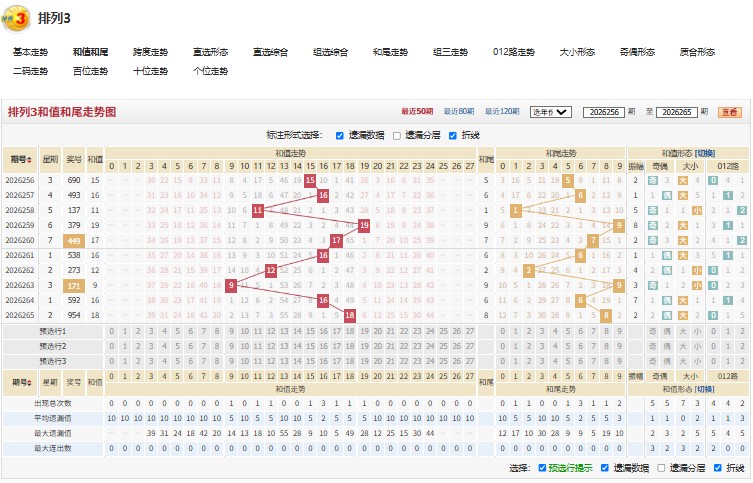The height and width of the screenshot is (483, 753).
Task: Show 最近80期 results
Action: tap(459, 111)
